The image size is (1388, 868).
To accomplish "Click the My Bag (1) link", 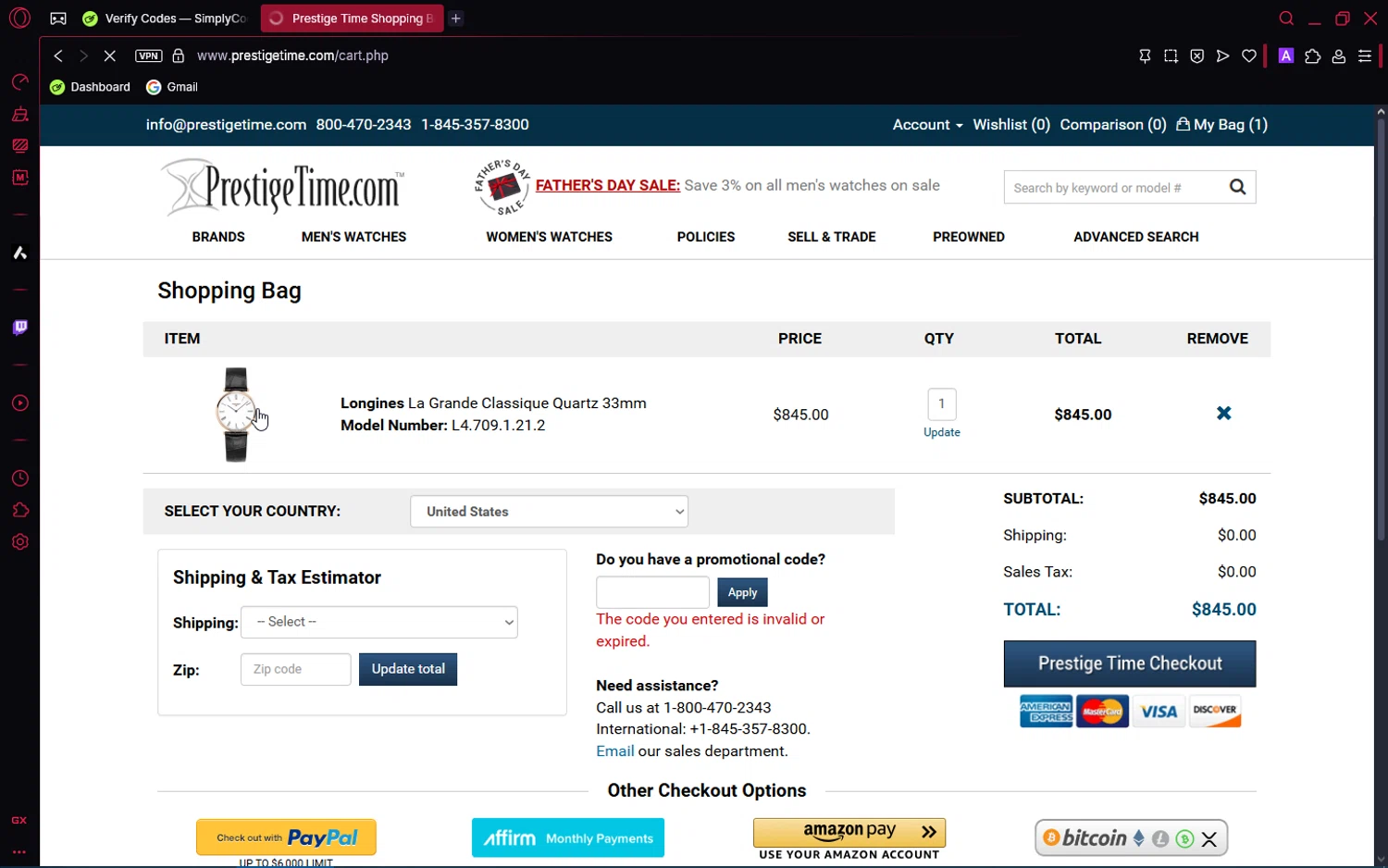I will [x=1221, y=125].
